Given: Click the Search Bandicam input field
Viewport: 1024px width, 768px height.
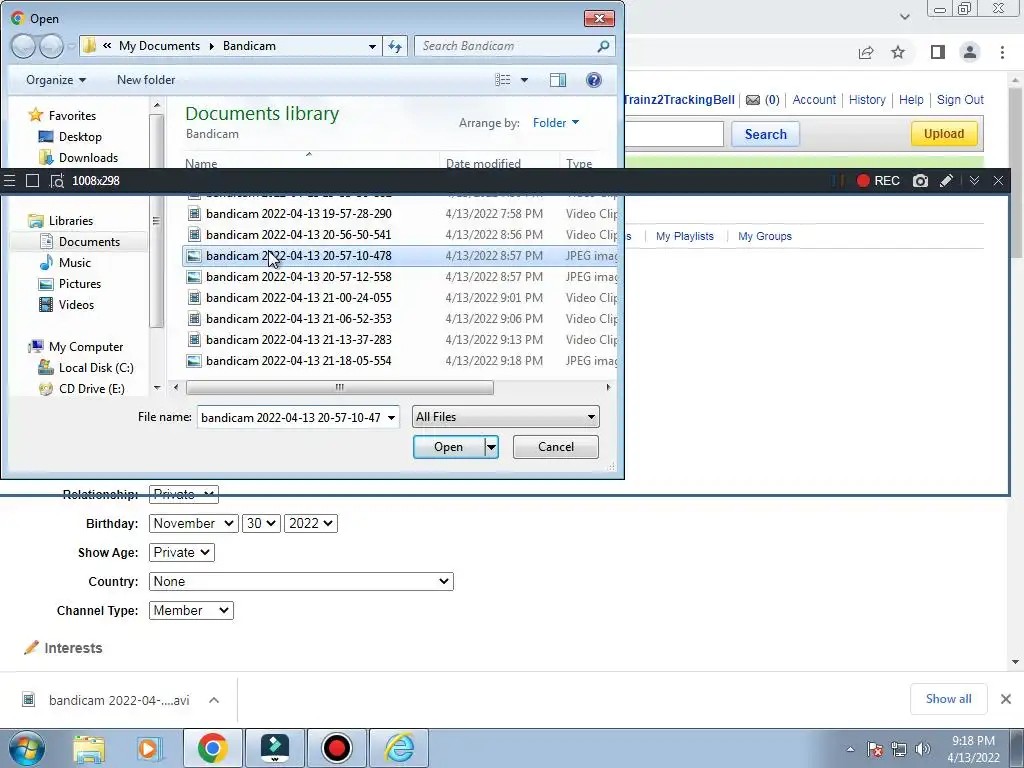Looking at the screenshot, I should 506,46.
